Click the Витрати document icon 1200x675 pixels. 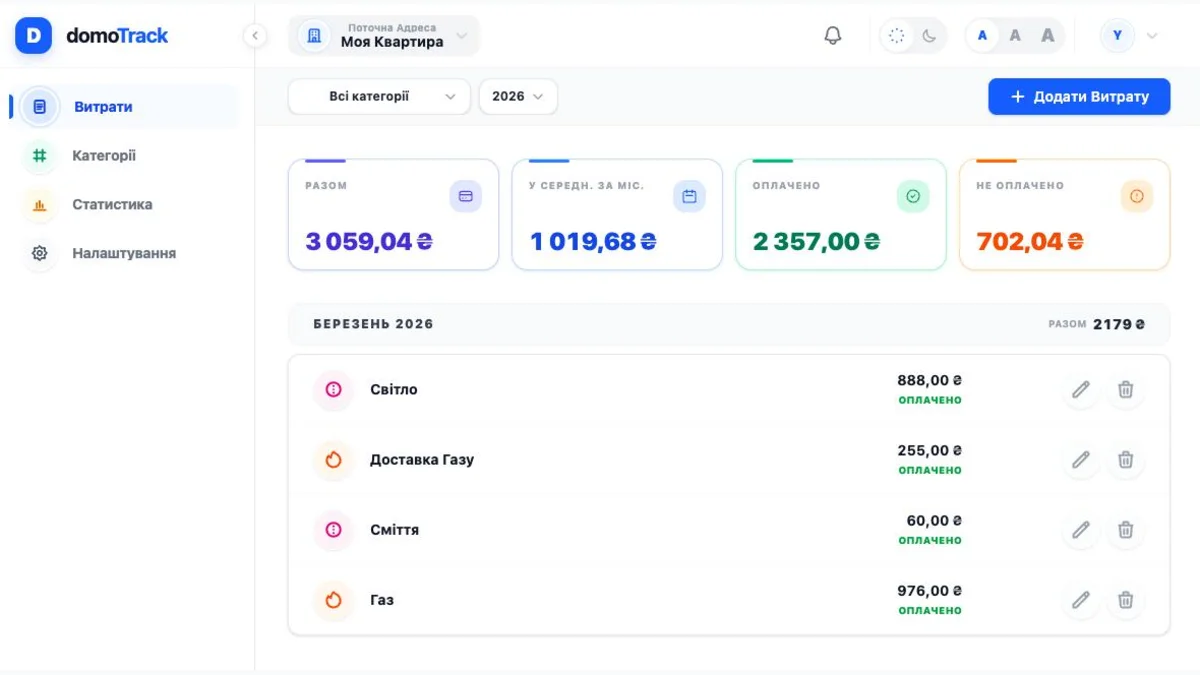coord(40,107)
